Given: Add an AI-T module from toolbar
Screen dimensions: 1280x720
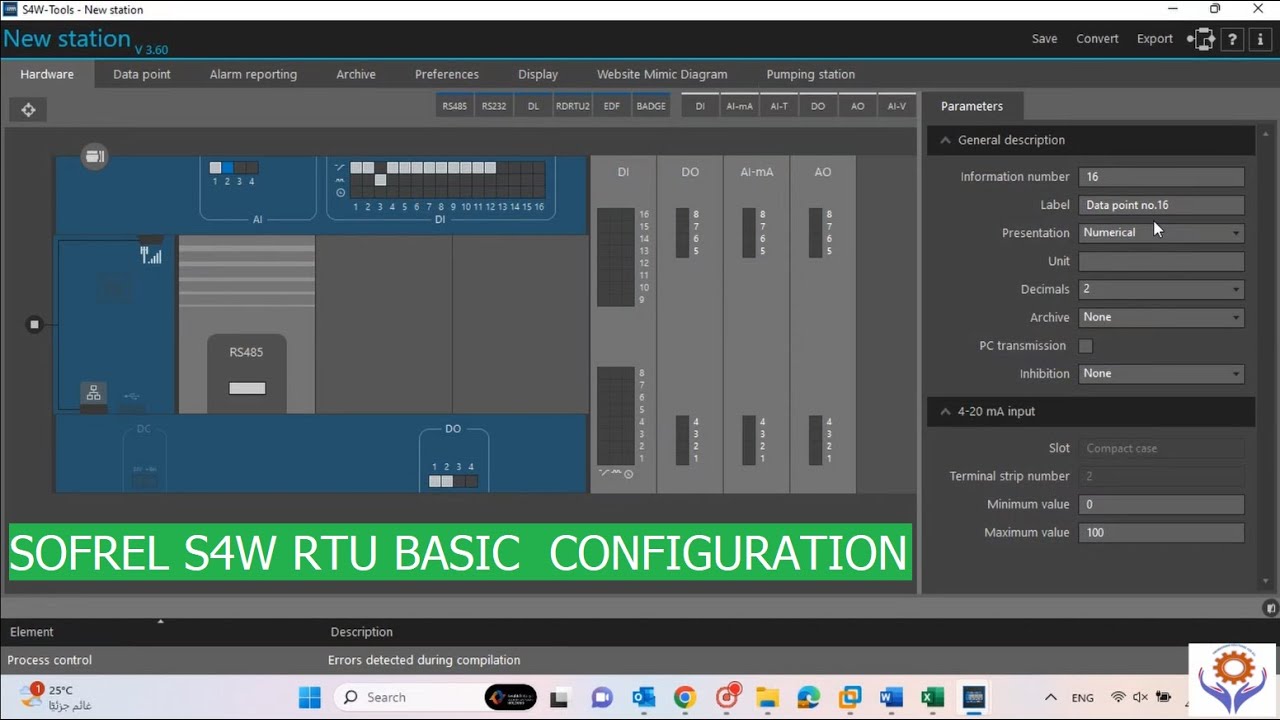Looking at the screenshot, I should coord(779,106).
